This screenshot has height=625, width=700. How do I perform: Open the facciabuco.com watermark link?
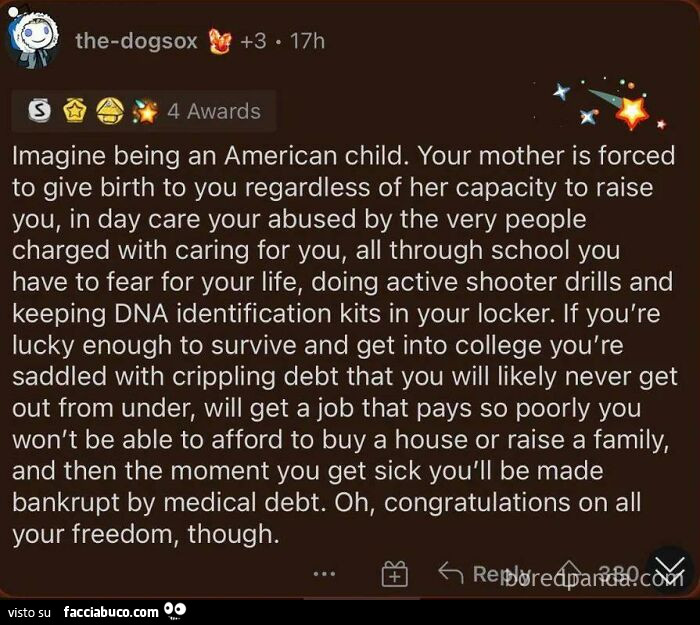pyautogui.click(x=110, y=610)
